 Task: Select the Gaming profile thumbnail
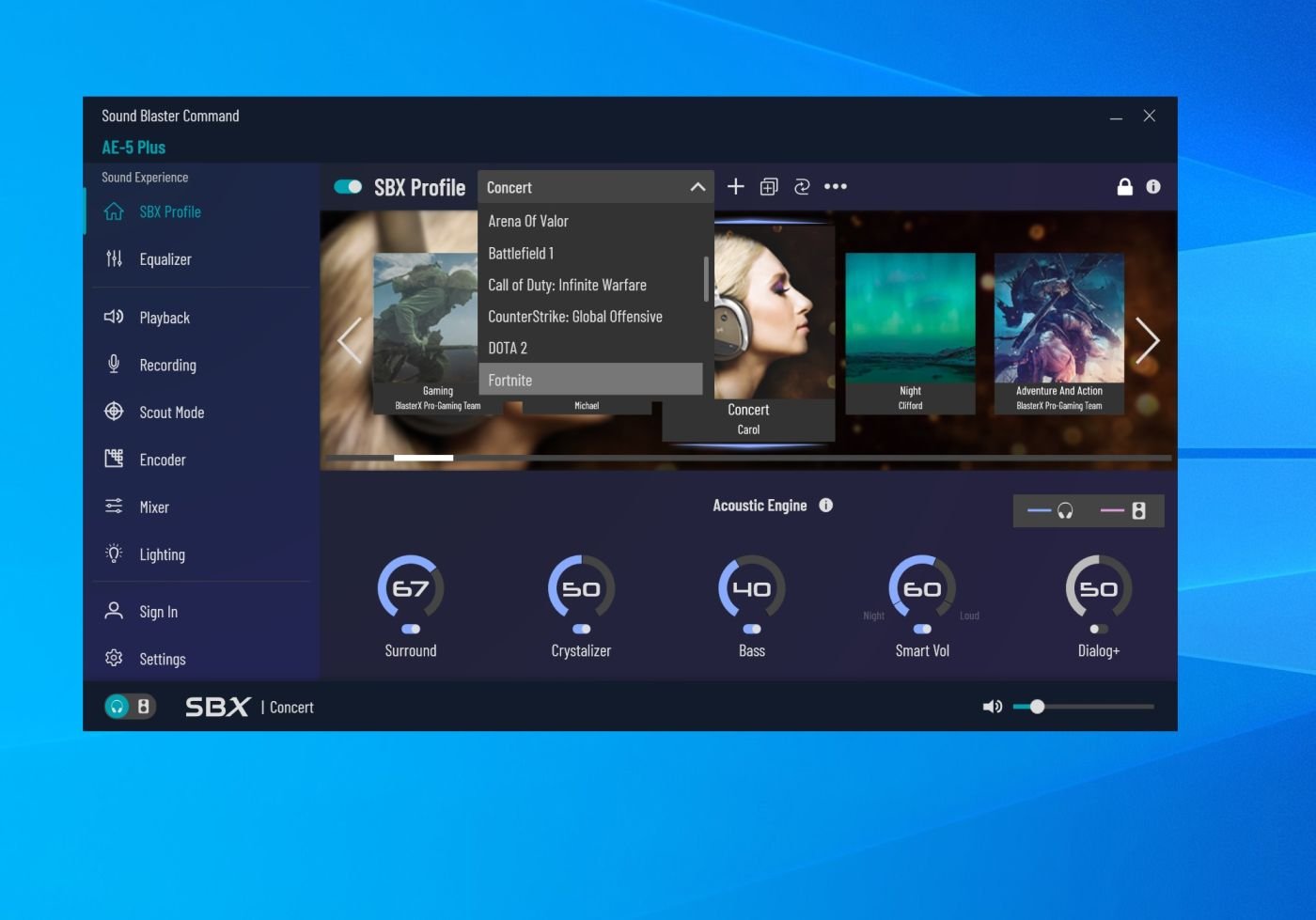point(425,334)
